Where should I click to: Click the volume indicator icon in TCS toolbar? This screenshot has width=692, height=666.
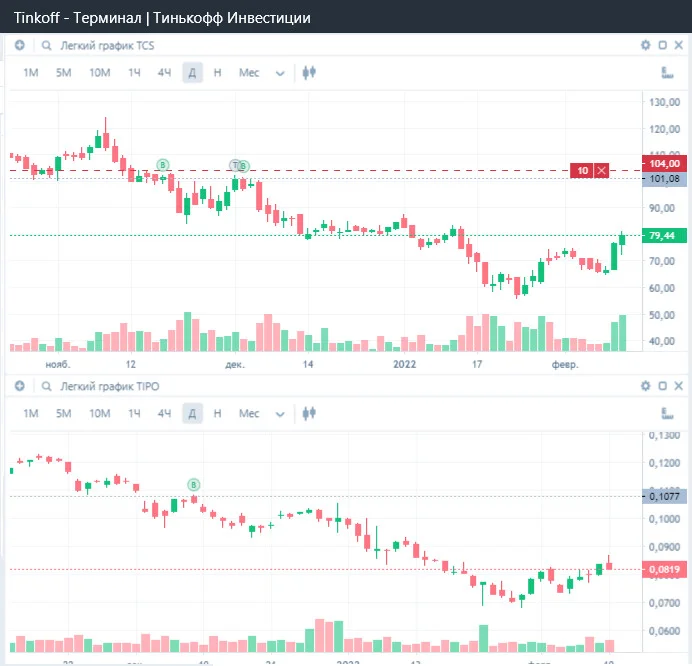click(x=667, y=73)
